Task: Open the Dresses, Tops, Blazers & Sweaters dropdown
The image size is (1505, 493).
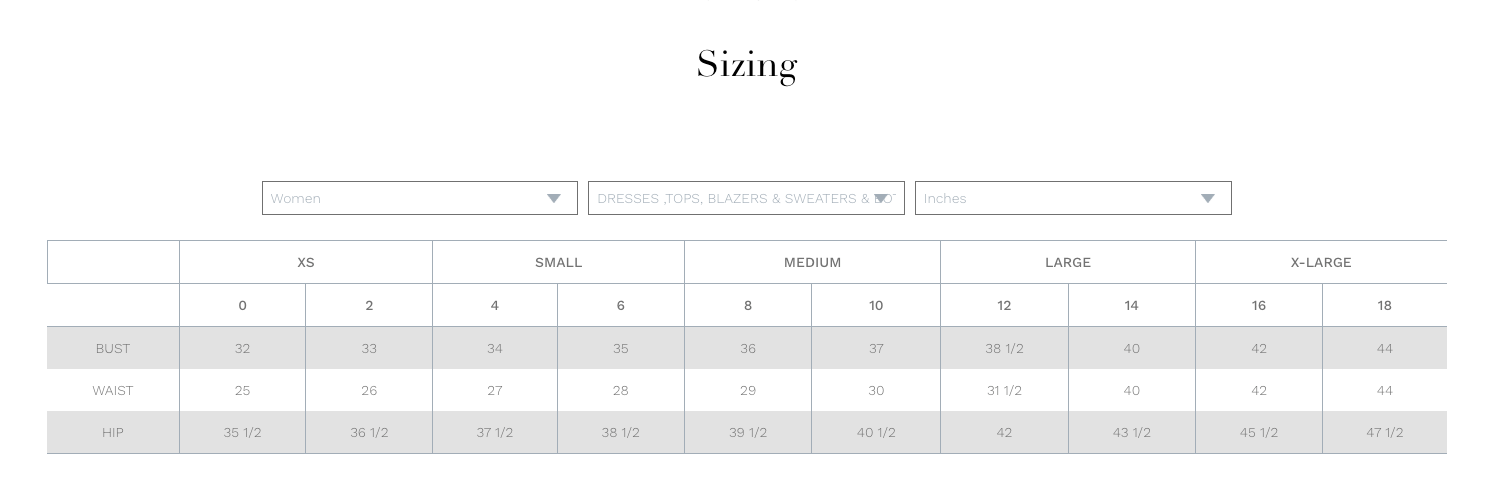Action: click(746, 198)
